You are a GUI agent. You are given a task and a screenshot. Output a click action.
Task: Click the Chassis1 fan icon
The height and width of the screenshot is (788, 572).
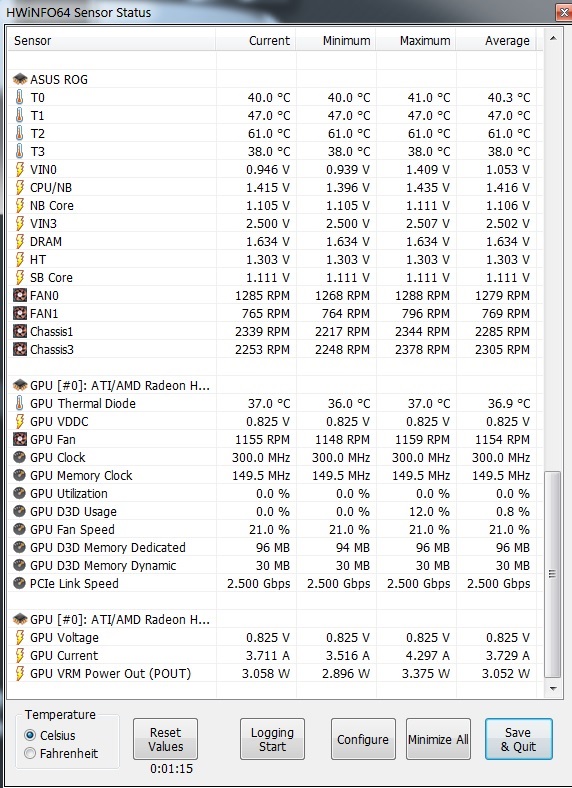[20, 332]
